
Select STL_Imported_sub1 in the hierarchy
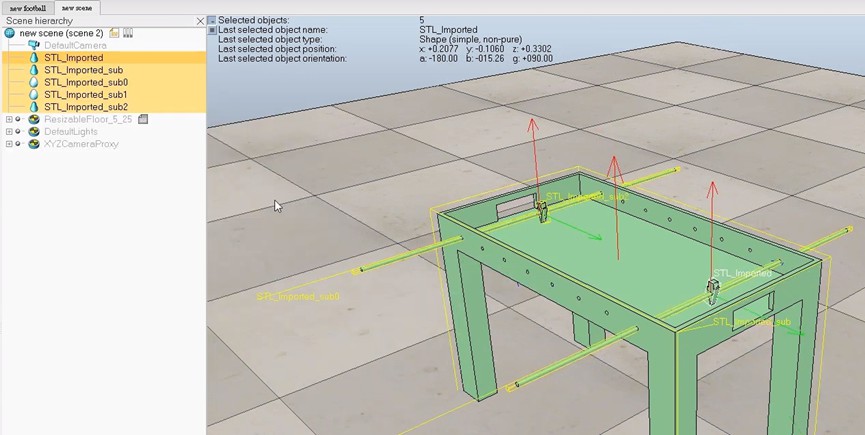(x=86, y=95)
